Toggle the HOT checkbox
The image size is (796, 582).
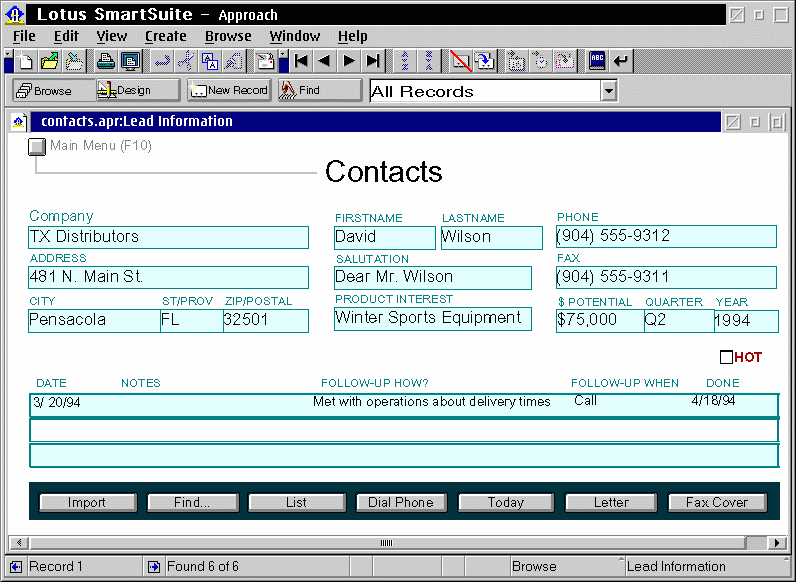coord(726,357)
